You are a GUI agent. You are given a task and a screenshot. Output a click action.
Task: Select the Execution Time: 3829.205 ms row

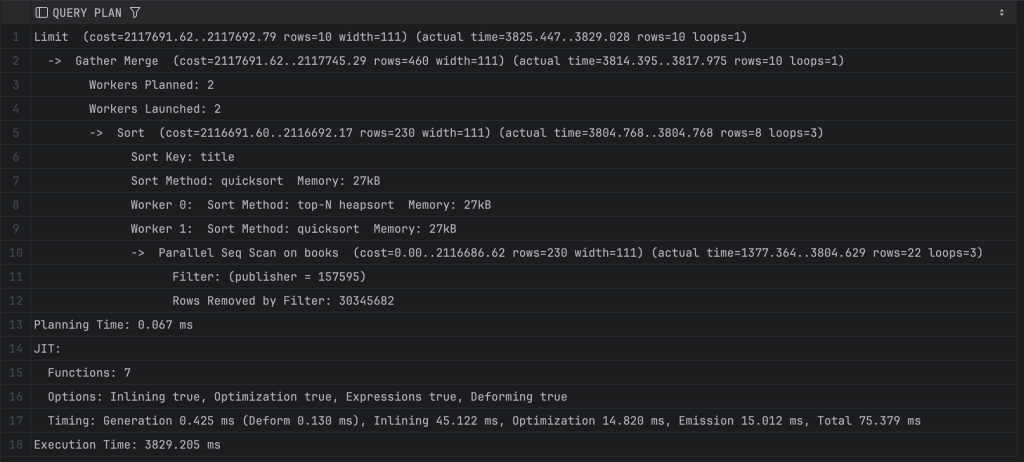point(127,445)
